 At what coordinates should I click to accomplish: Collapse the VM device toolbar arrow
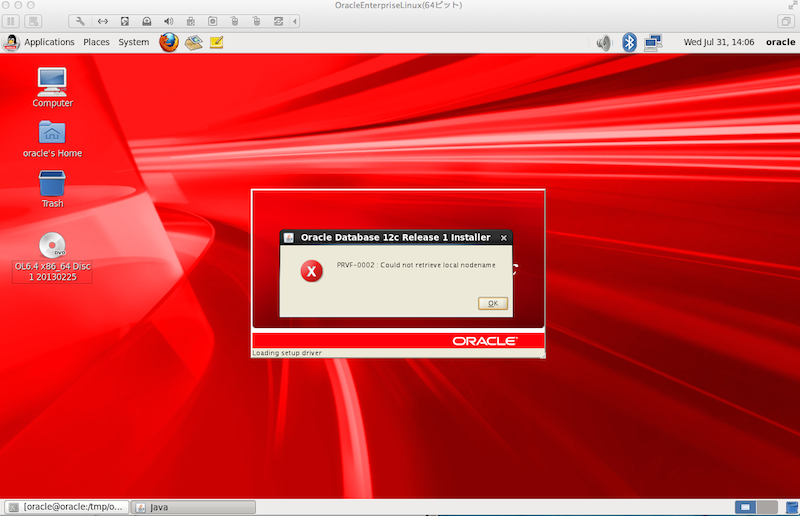click(295, 21)
